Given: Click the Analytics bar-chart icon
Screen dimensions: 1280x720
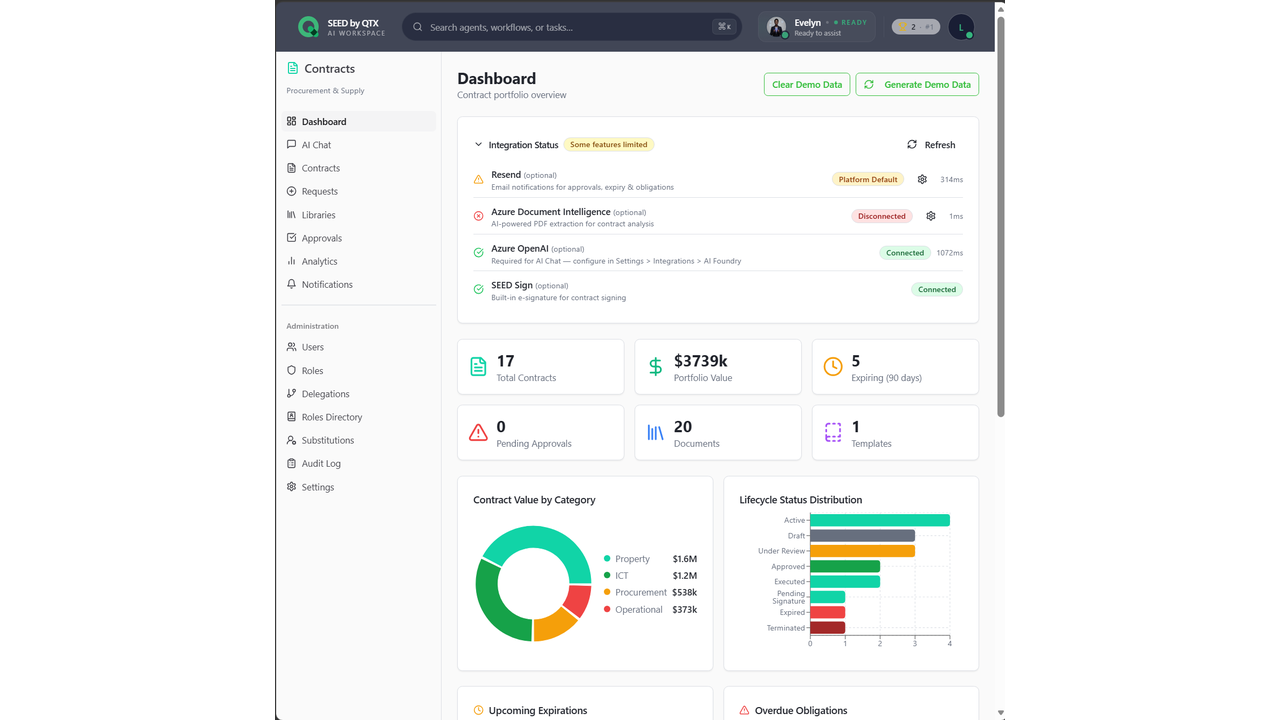Looking at the screenshot, I should tap(291, 261).
